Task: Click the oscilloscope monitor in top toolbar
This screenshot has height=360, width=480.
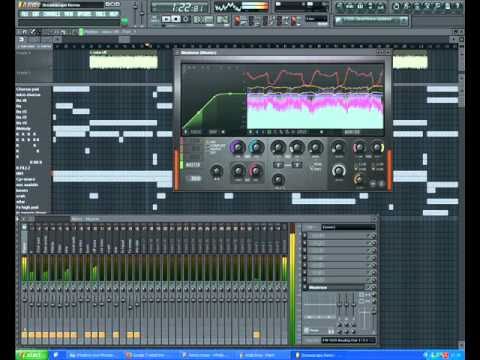Action: click(228, 7)
